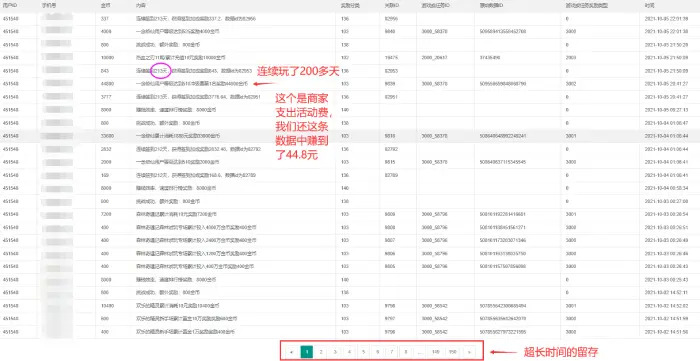Screen dimensions: 700x361
Task: Select the coin value 337 cell
Action: tap(105, 19)
